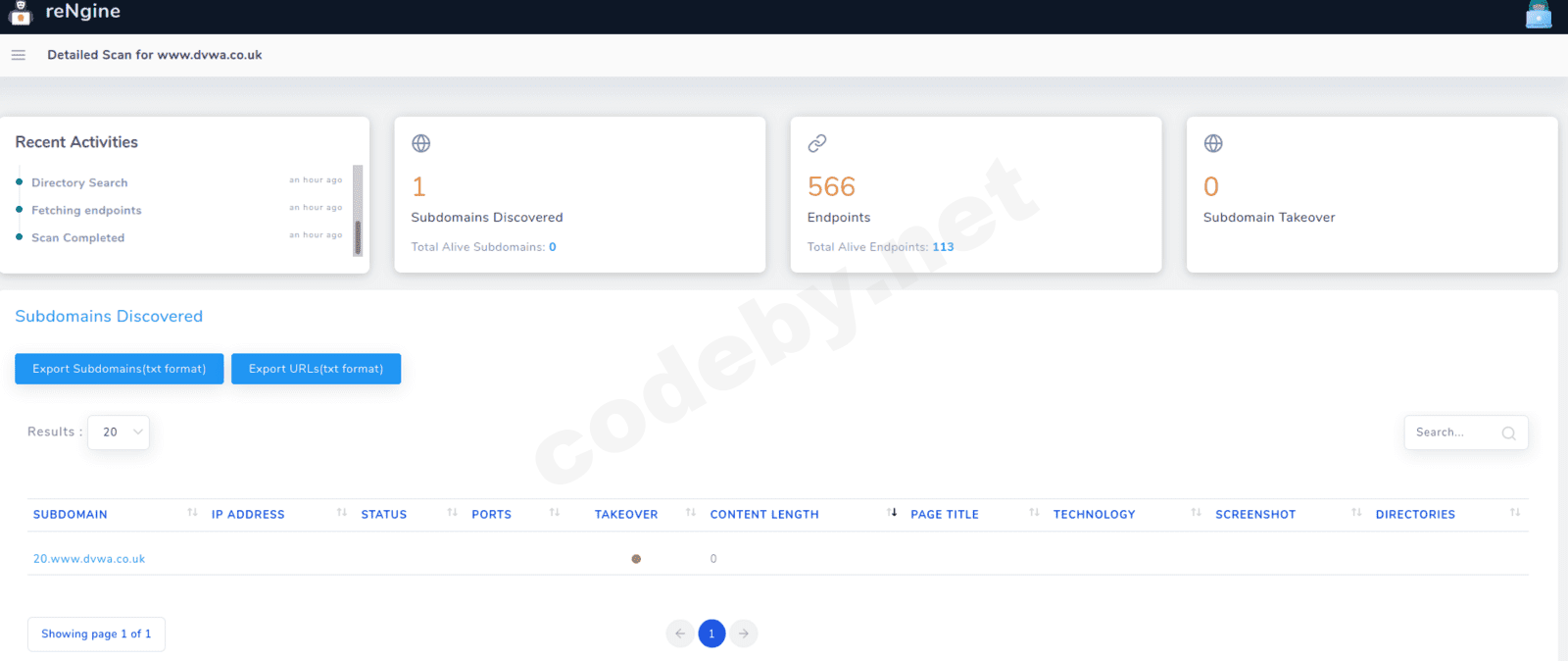Sort by Directories column arrows

click(1515, 513)
